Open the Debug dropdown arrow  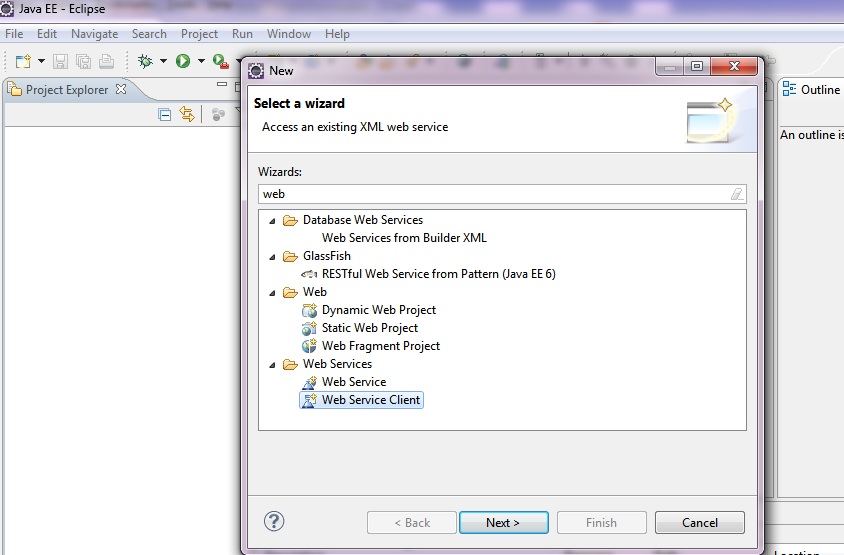[x=163, y=61]
